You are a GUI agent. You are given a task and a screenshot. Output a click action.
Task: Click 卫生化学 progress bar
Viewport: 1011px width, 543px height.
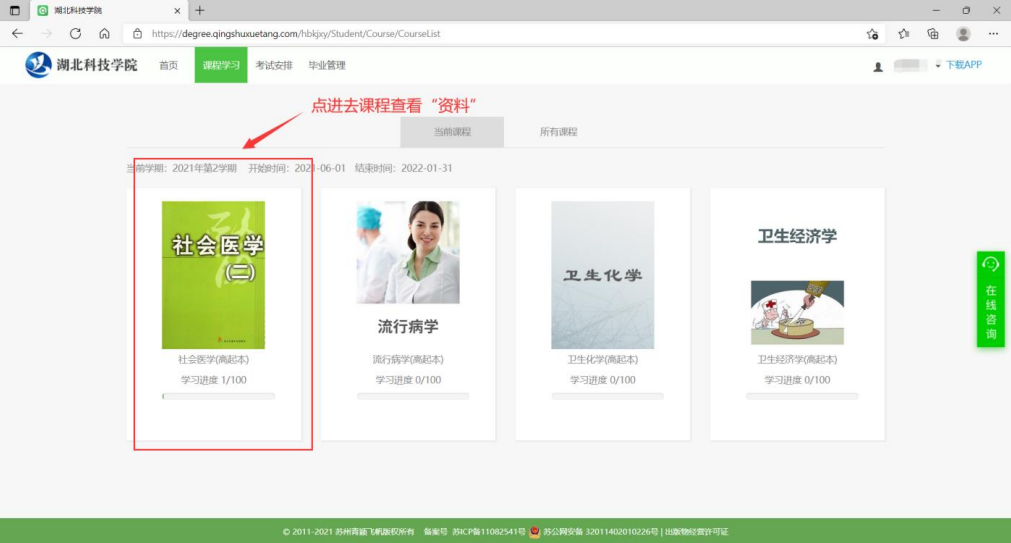[607, 396]
